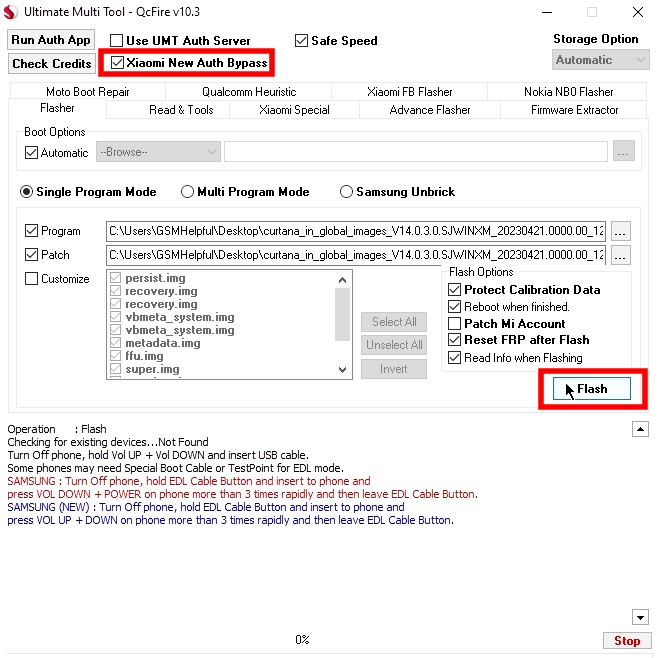Enable Patch Mi Account option
Screen dimensions: 661x658
(454, 323)
